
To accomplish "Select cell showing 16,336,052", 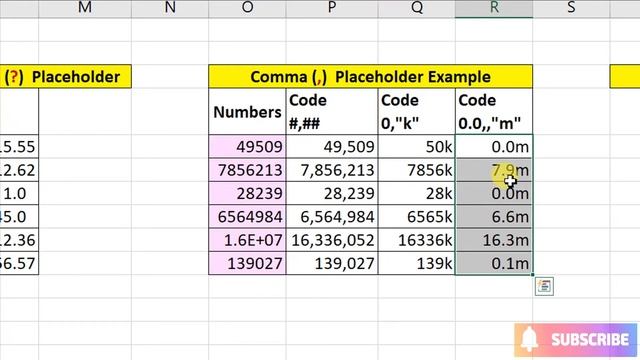I will pyautogui.click(x=332, y=240).
